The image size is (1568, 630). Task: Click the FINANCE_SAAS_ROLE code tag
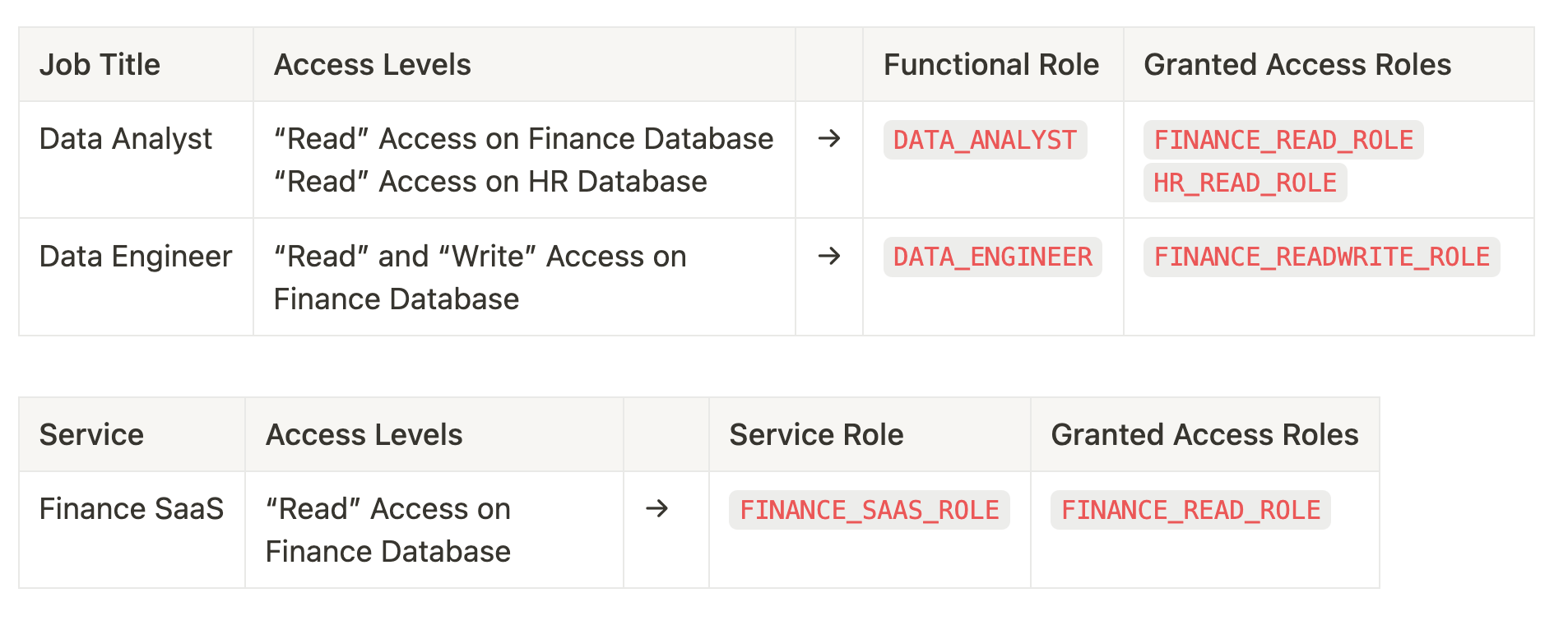[x=869, y=510]
